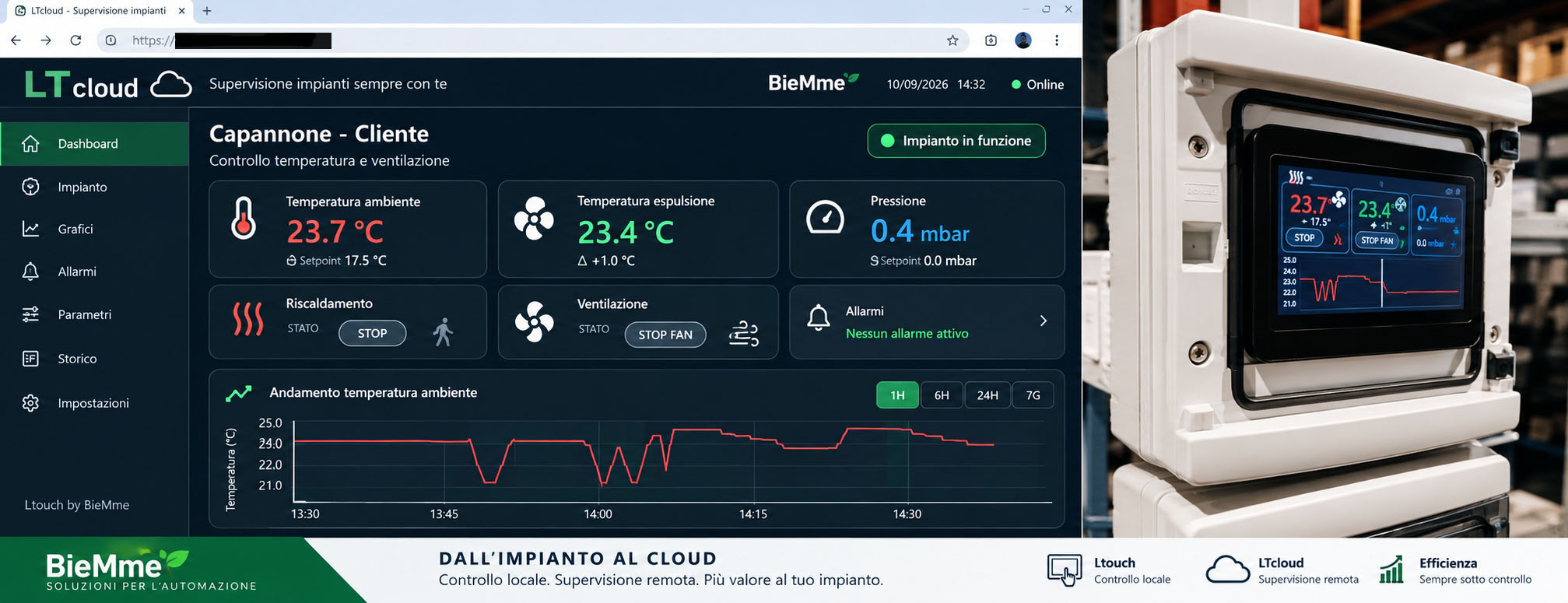The height and width of the screenshot is (603, 1568).
Task: Click the wind airflow icon in the Ventilazione card
Action: click(743, 333)
